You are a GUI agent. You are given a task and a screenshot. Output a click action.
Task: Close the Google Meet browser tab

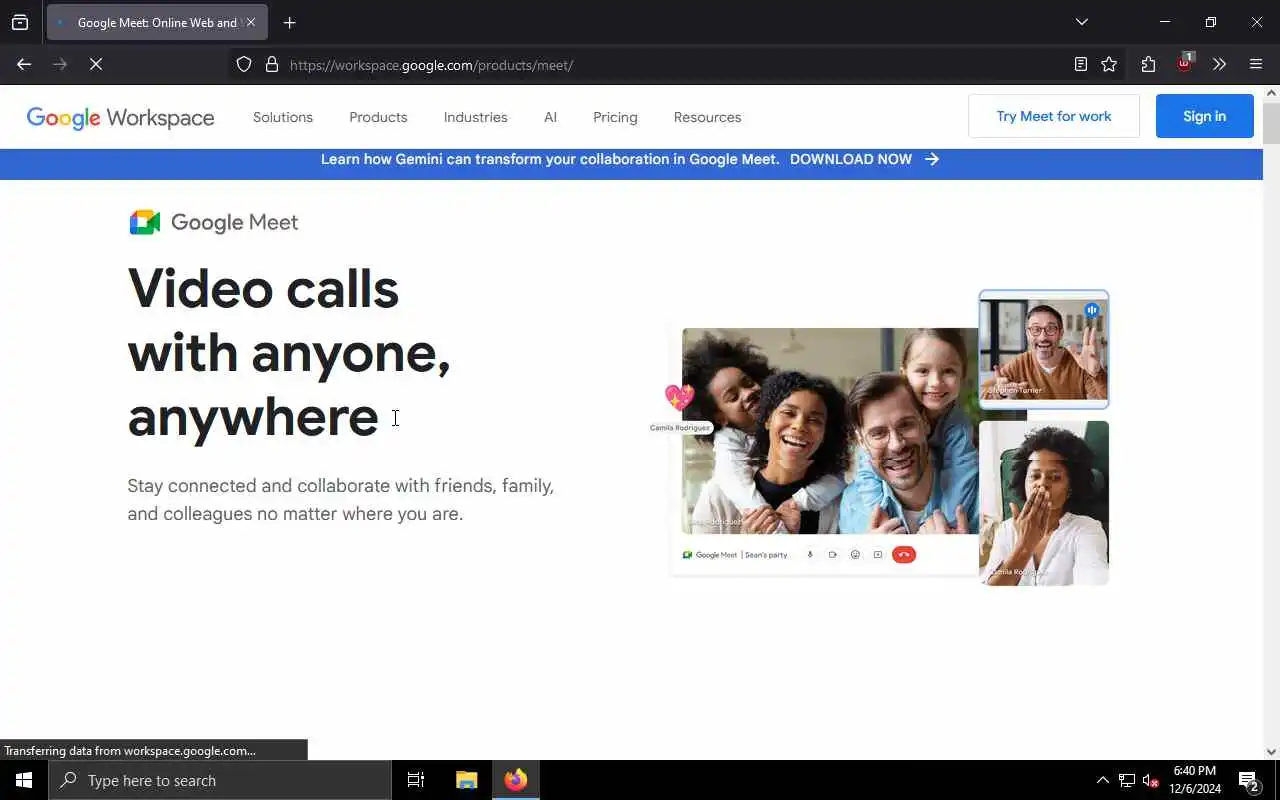250,22
